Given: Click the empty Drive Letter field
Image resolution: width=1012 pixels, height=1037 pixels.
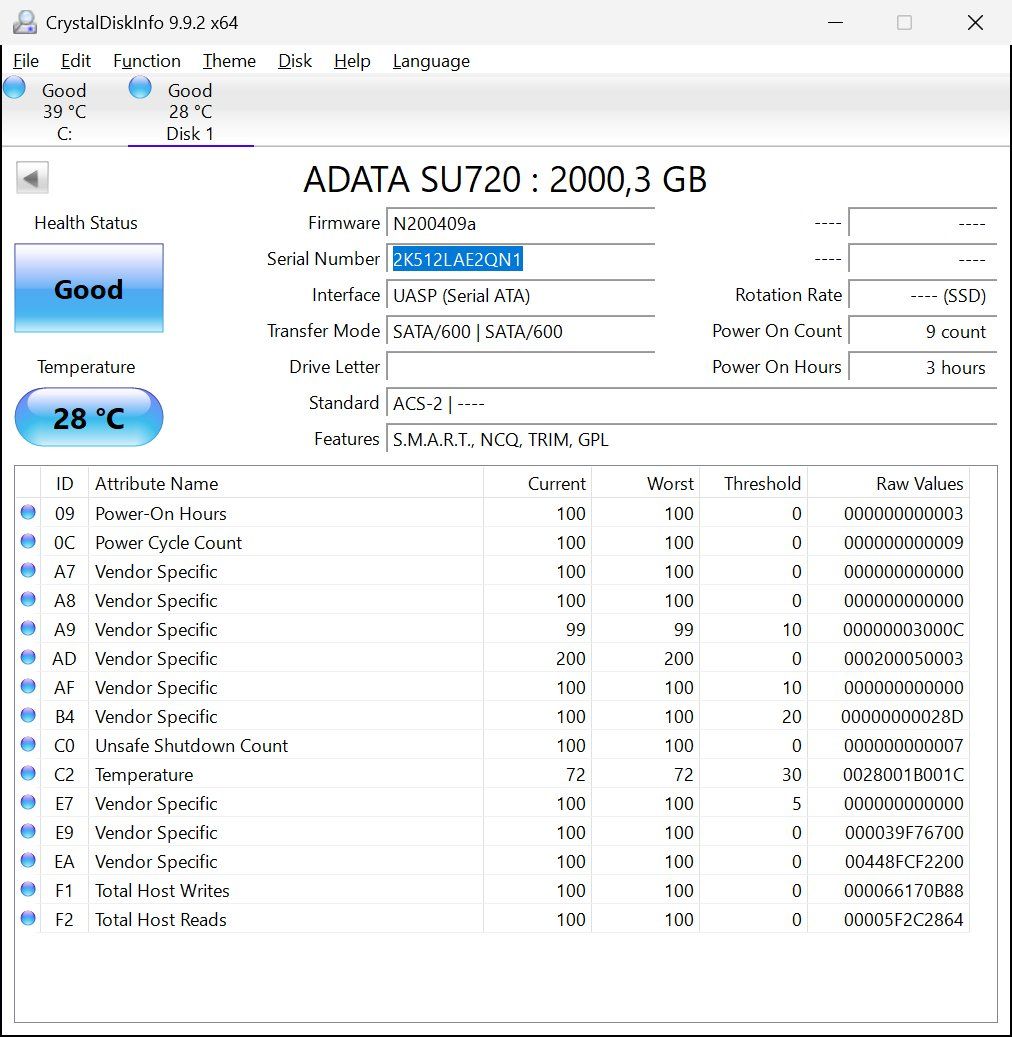Looking at the screenshot, I should (521, 367).
